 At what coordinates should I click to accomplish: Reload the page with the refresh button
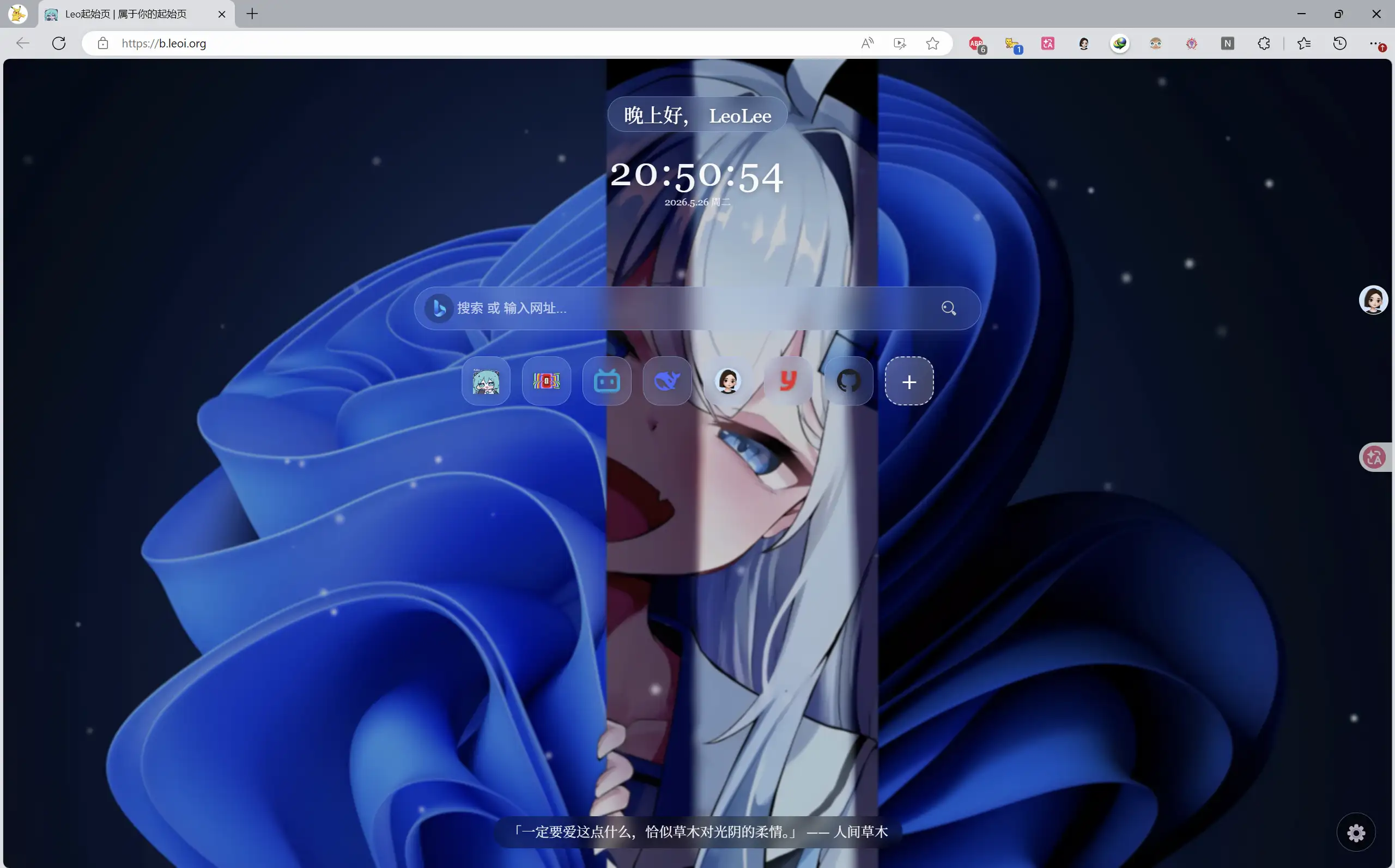click(58, 44)
